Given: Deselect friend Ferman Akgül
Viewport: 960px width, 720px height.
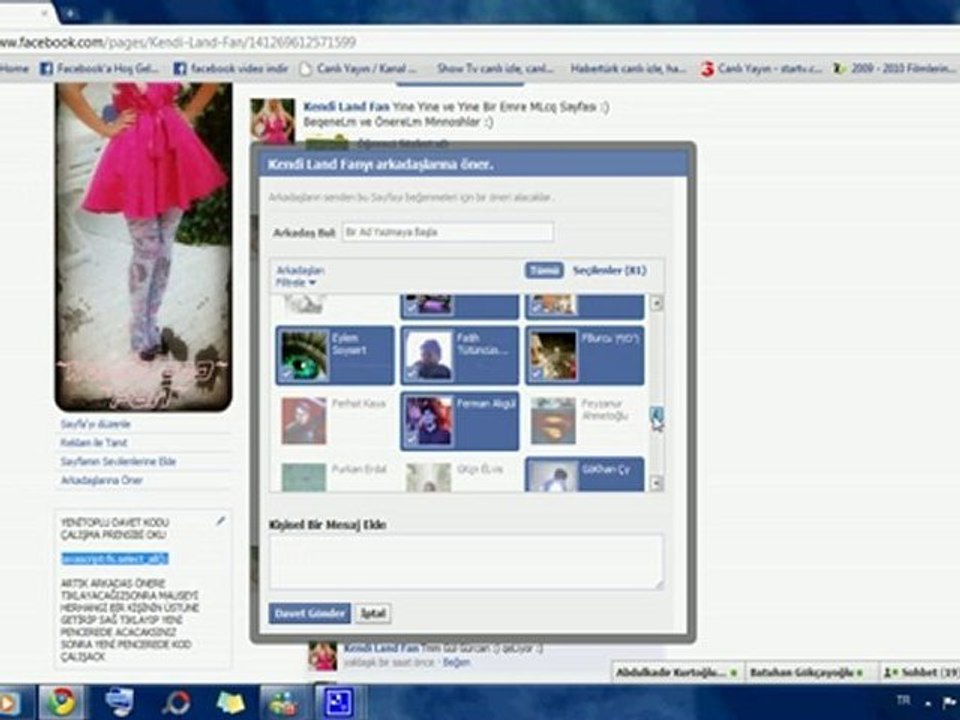Looking at the screenshot, I should (x=460, y=421).
